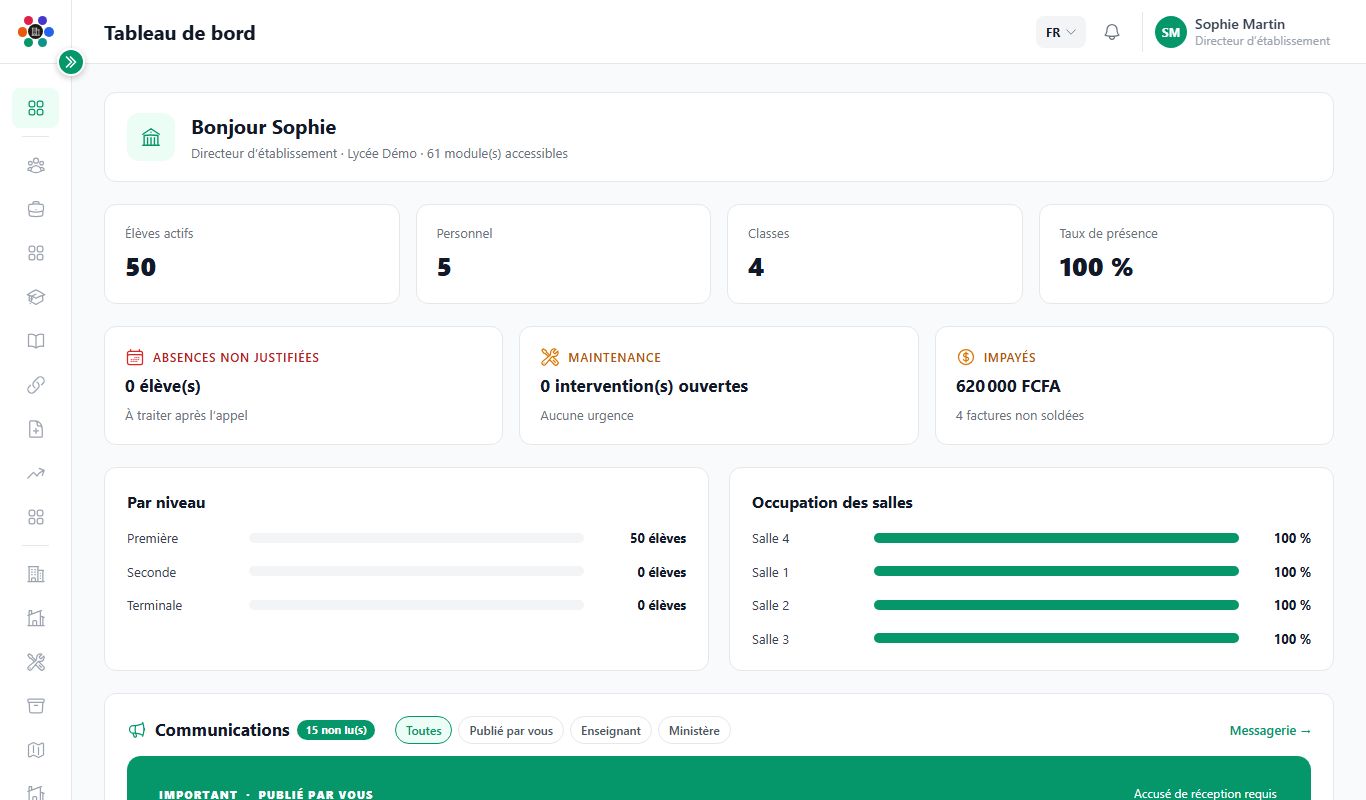The width and height of the screenshot is (1366, 800).
Task: Click the colorful app logo
Action: pyautogui.click(x=36, y=32)
